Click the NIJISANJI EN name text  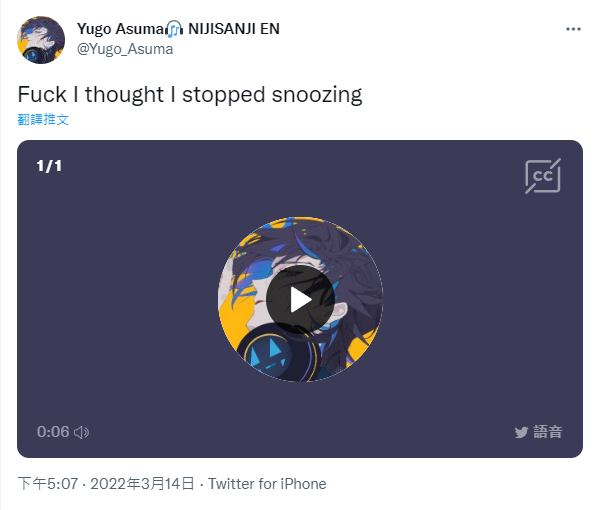coord(234,29)
